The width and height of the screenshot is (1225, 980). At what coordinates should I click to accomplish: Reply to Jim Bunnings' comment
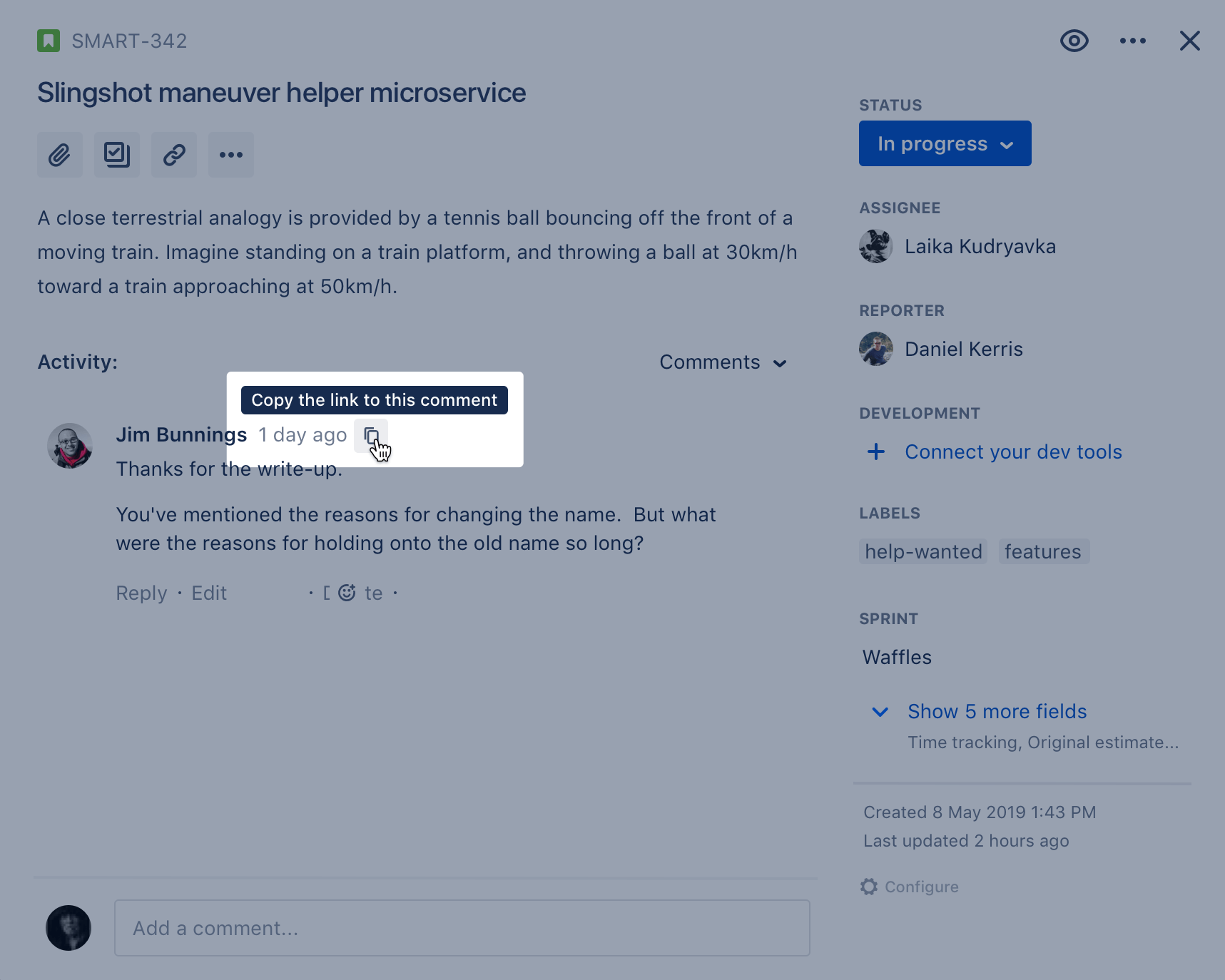(141, 593)
